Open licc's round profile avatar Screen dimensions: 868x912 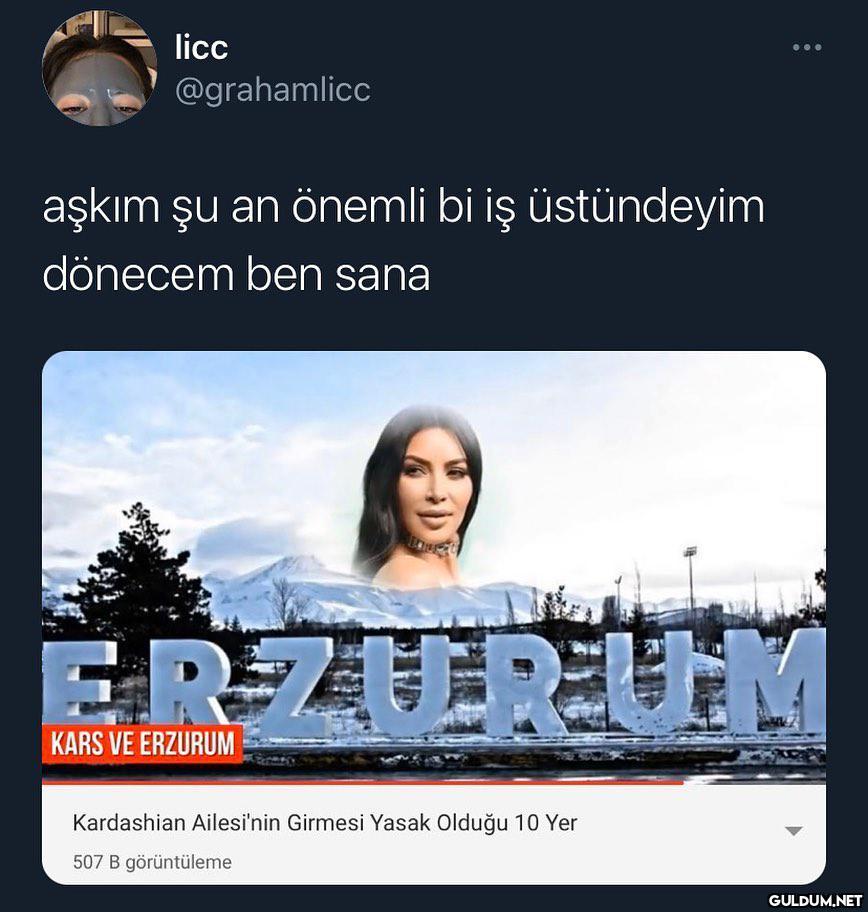point(99,68)
